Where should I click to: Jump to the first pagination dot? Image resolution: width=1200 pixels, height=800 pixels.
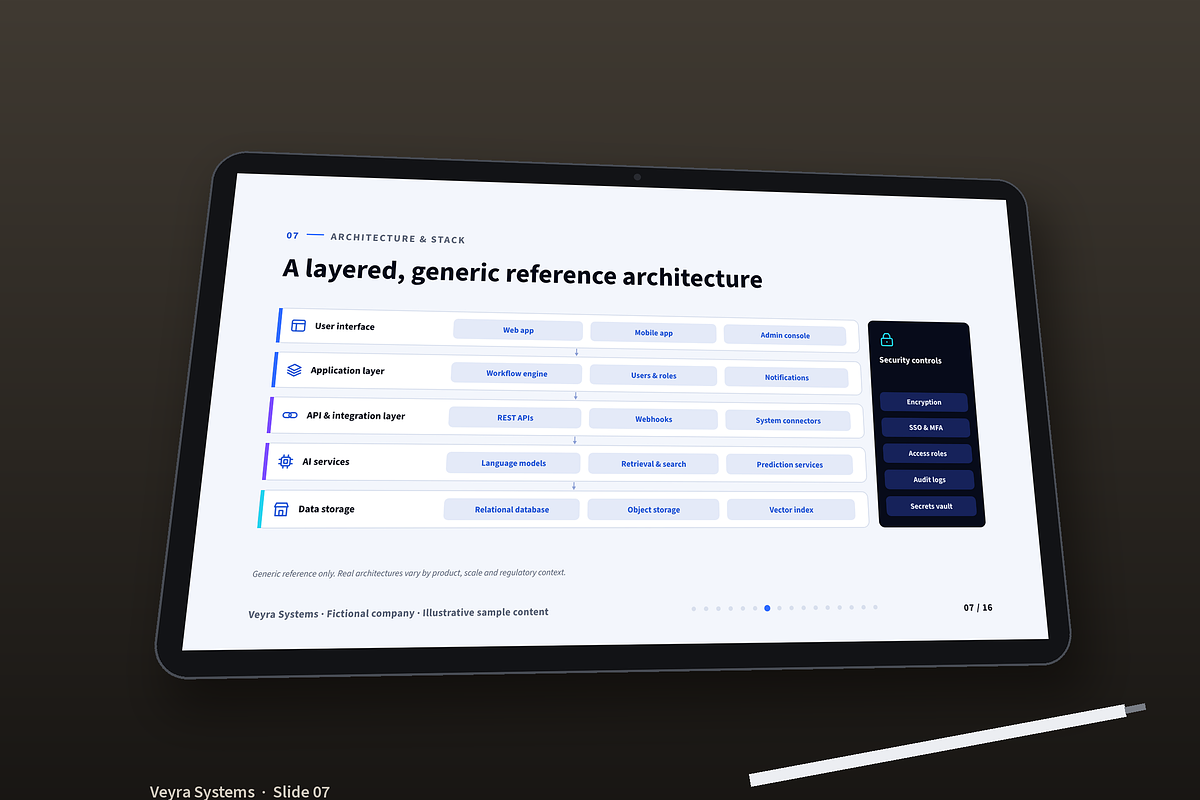pos(694,608)
